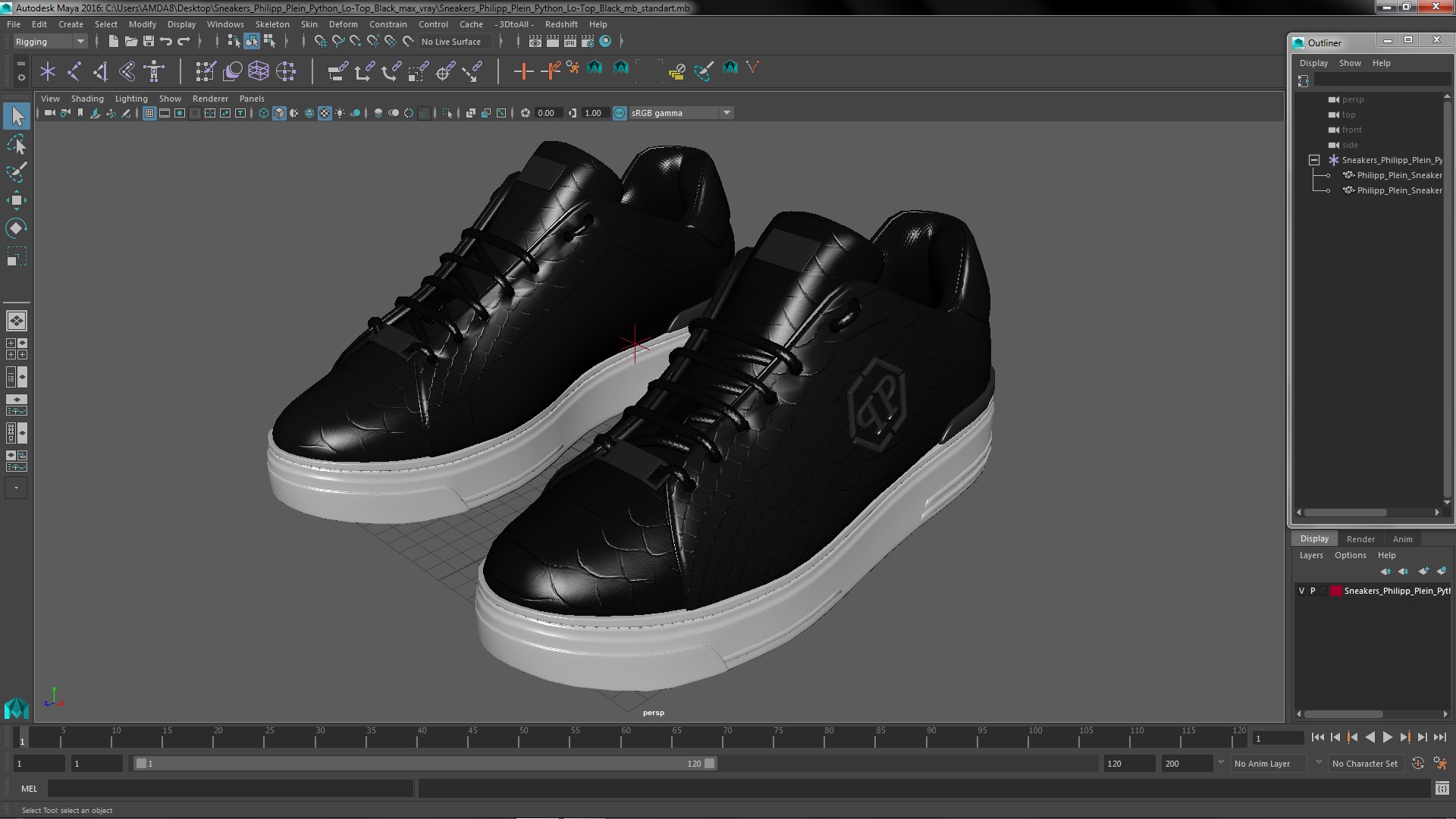
Task: Click the IPR render icon
Action: (x=570, y=42)
